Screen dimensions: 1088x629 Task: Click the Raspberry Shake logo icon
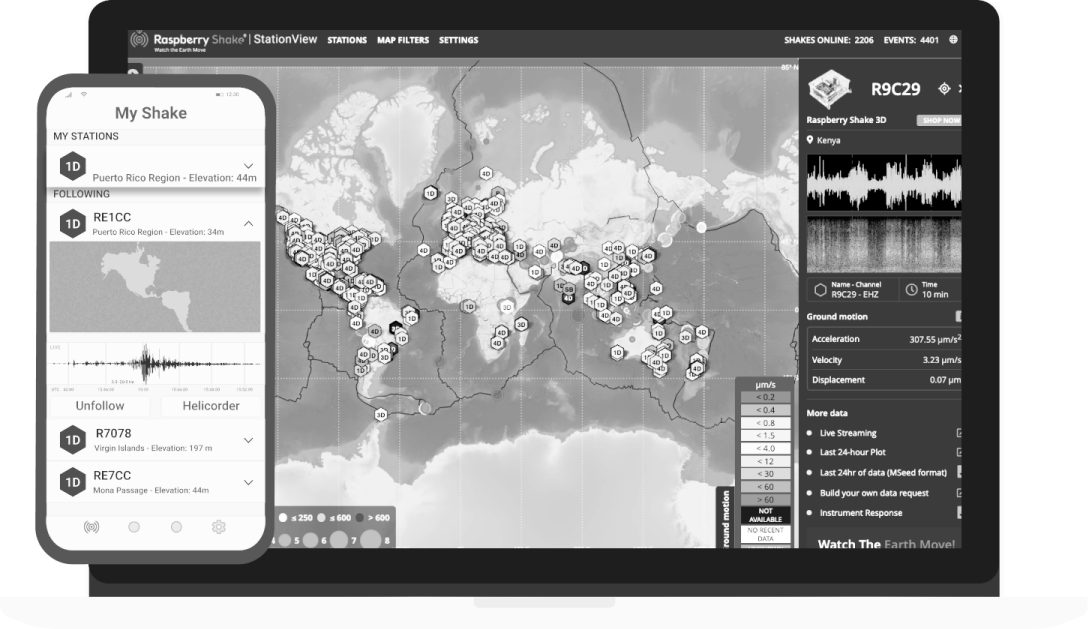(139, 40)
